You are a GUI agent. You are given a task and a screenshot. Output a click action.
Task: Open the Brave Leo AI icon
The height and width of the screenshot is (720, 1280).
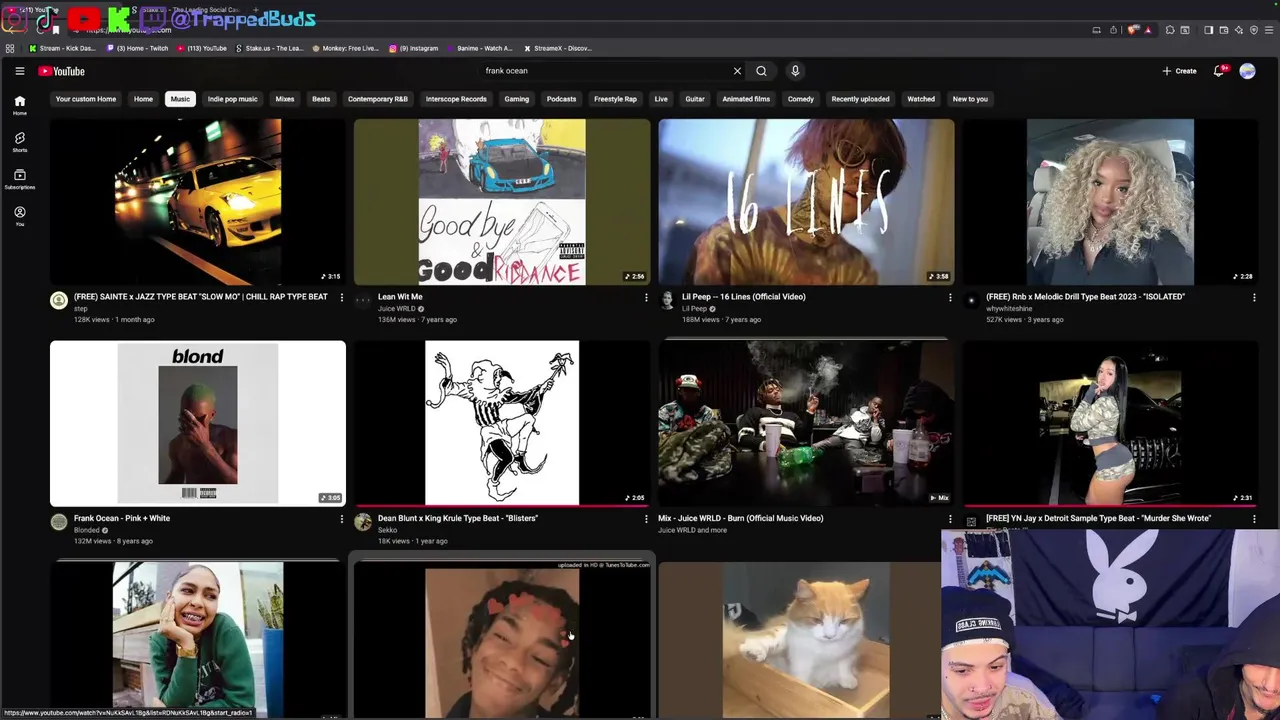coord(1238,30)
